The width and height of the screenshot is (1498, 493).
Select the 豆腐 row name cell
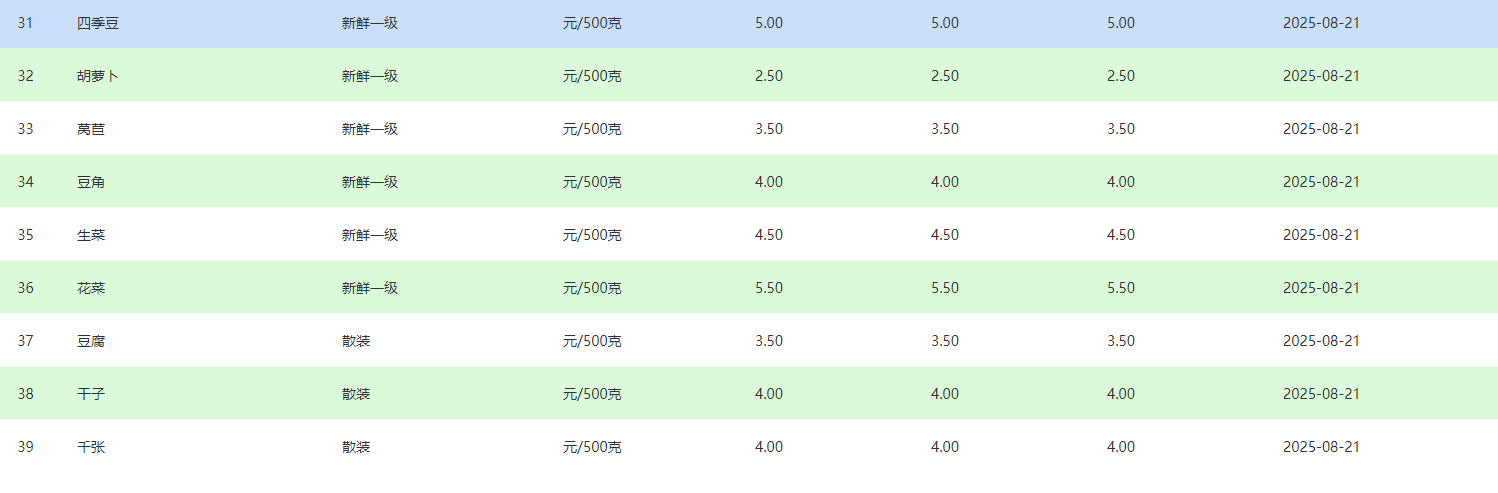coord(91,341)
